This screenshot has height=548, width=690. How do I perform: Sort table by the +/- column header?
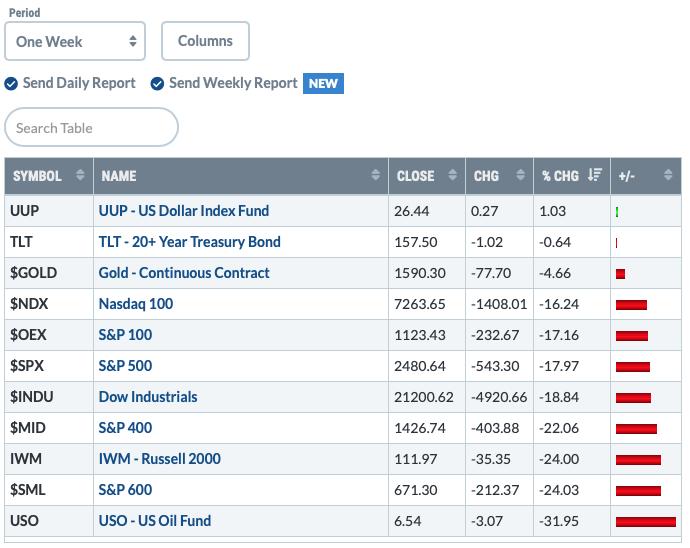pos(646,176)
